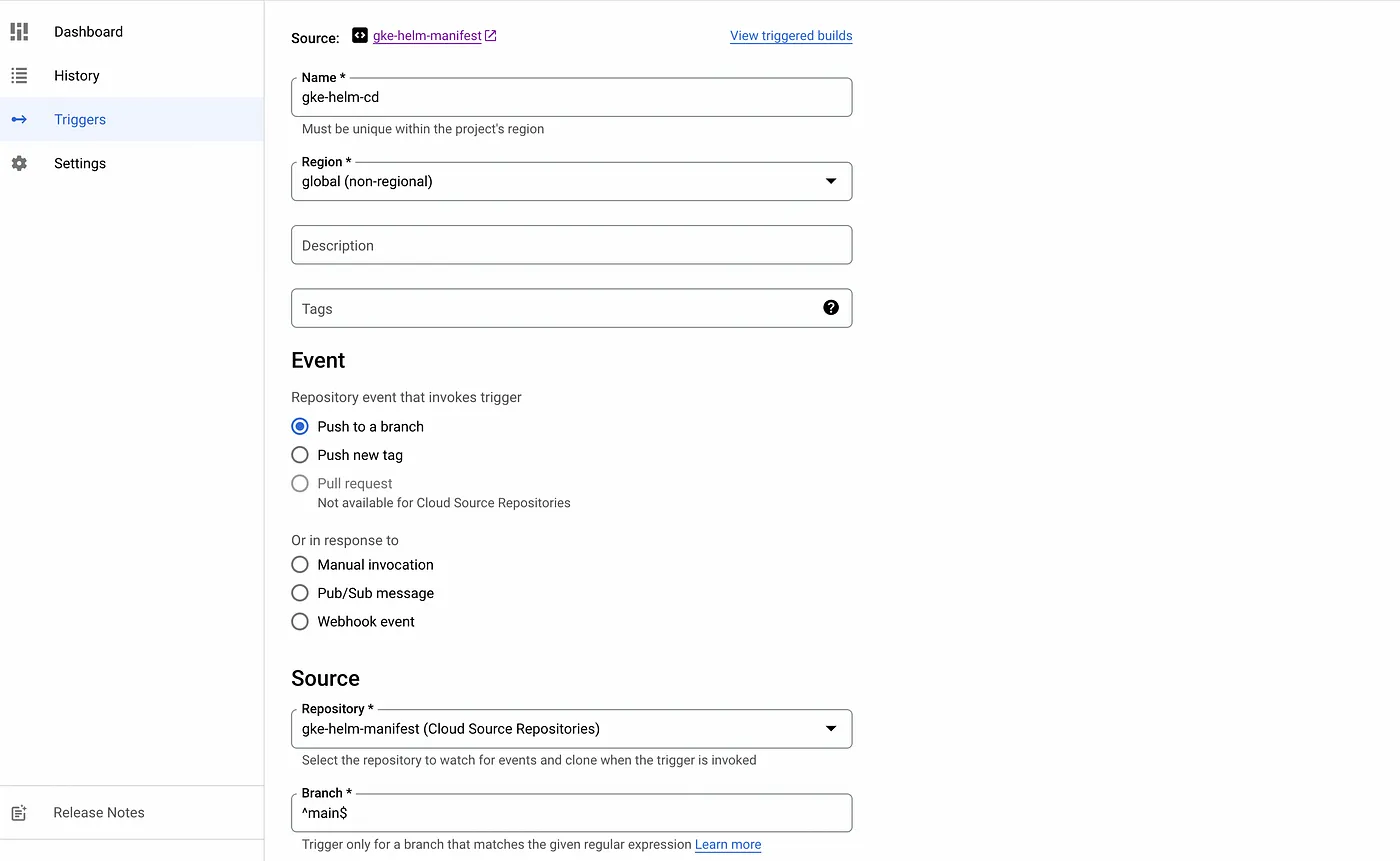The image size is (1400, 861).
Task: Click the Release Notes icon
Action: (x=19, y=812)
